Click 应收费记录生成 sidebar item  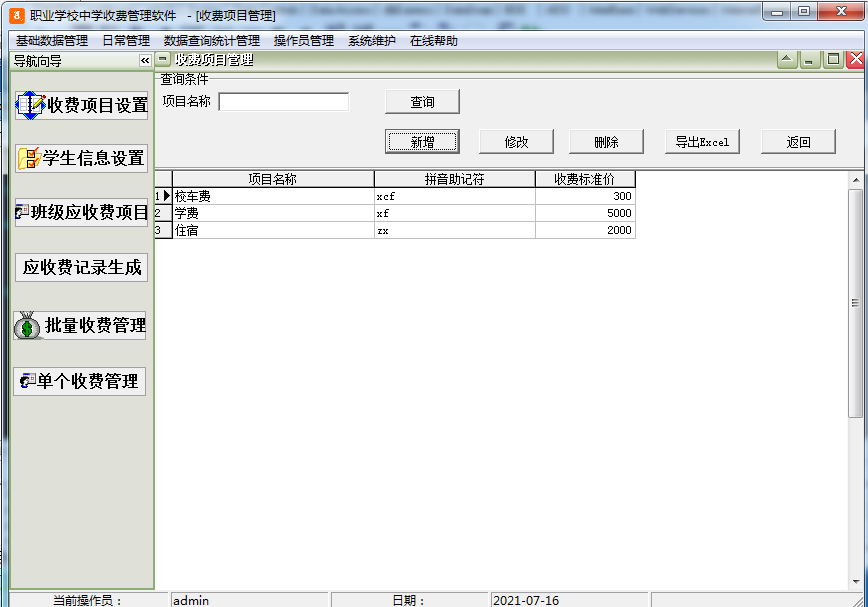coord(79,267)
